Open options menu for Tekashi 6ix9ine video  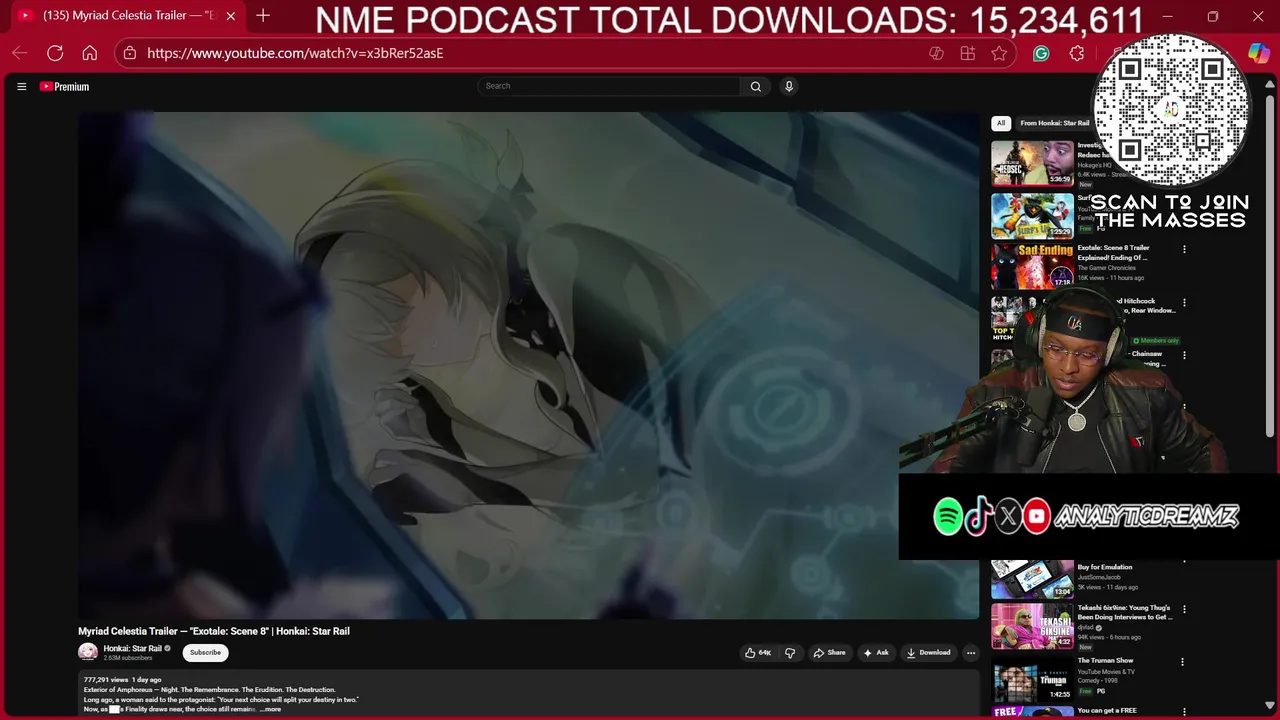[1184, 609]
